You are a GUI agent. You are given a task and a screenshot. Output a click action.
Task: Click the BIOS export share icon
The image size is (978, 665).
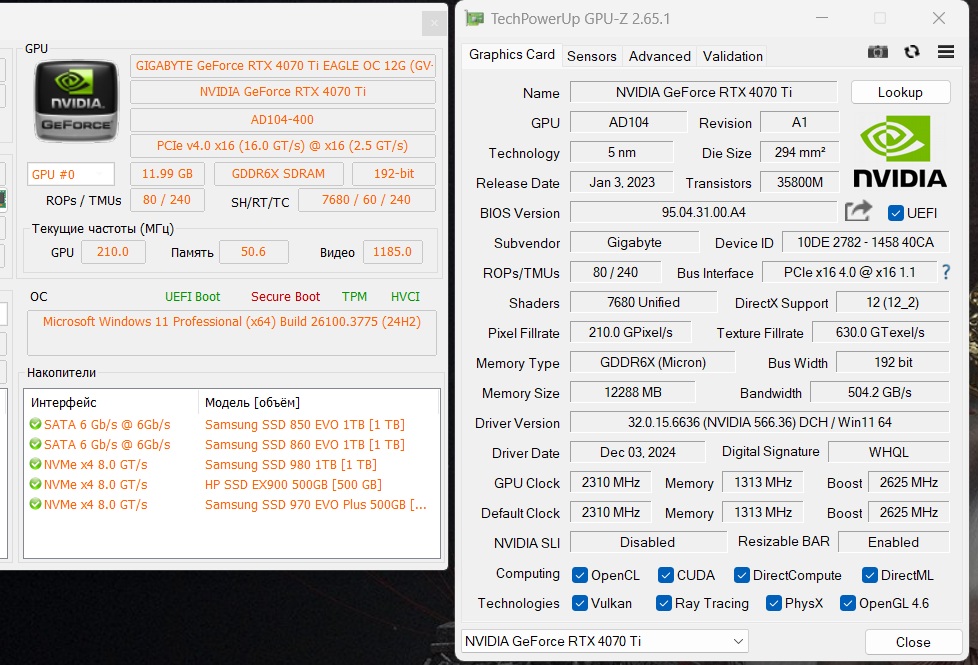point(858,211)
